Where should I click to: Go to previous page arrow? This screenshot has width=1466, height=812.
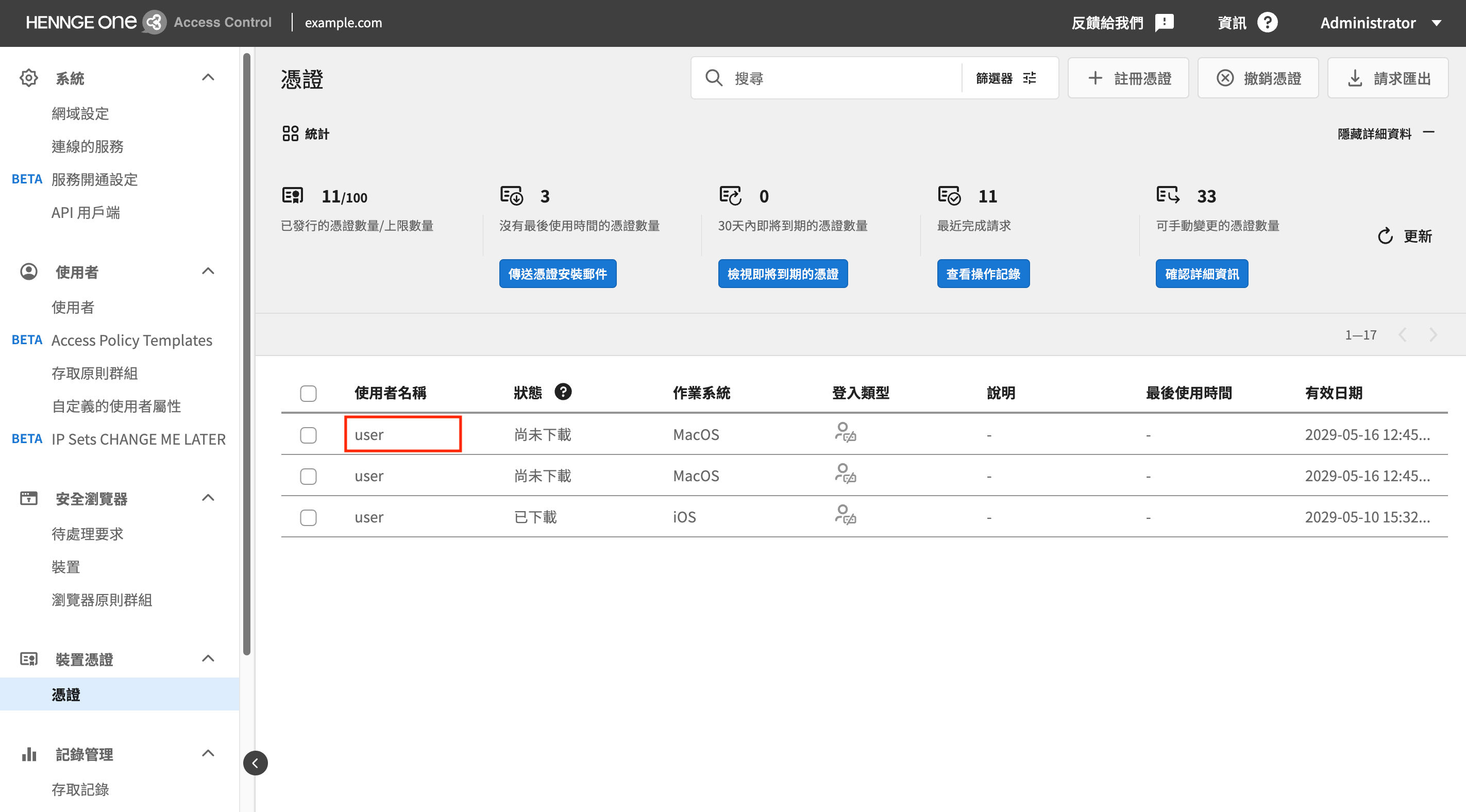point(1403,334)
